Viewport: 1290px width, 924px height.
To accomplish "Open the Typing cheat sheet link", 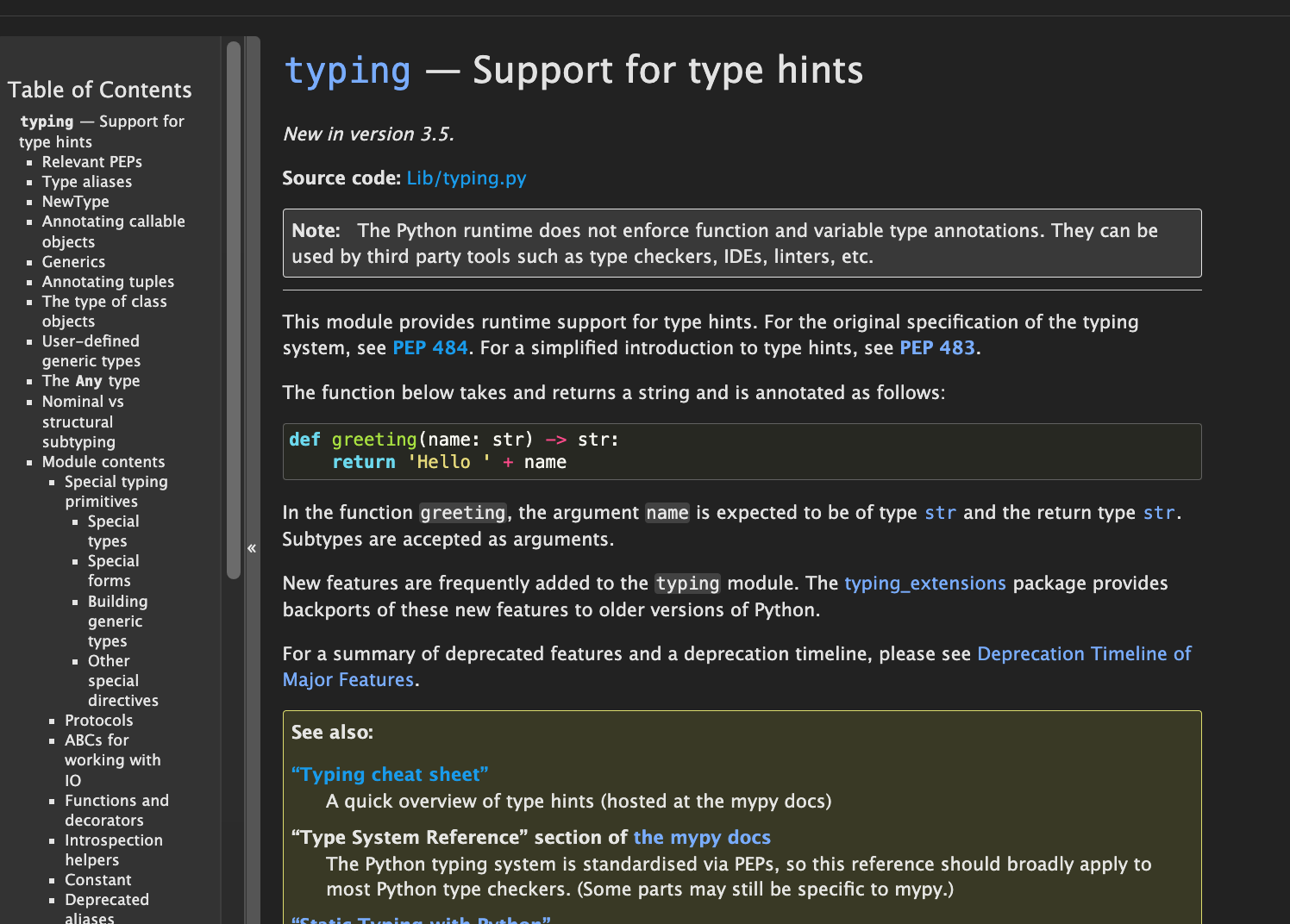I will tap(390, 774).
